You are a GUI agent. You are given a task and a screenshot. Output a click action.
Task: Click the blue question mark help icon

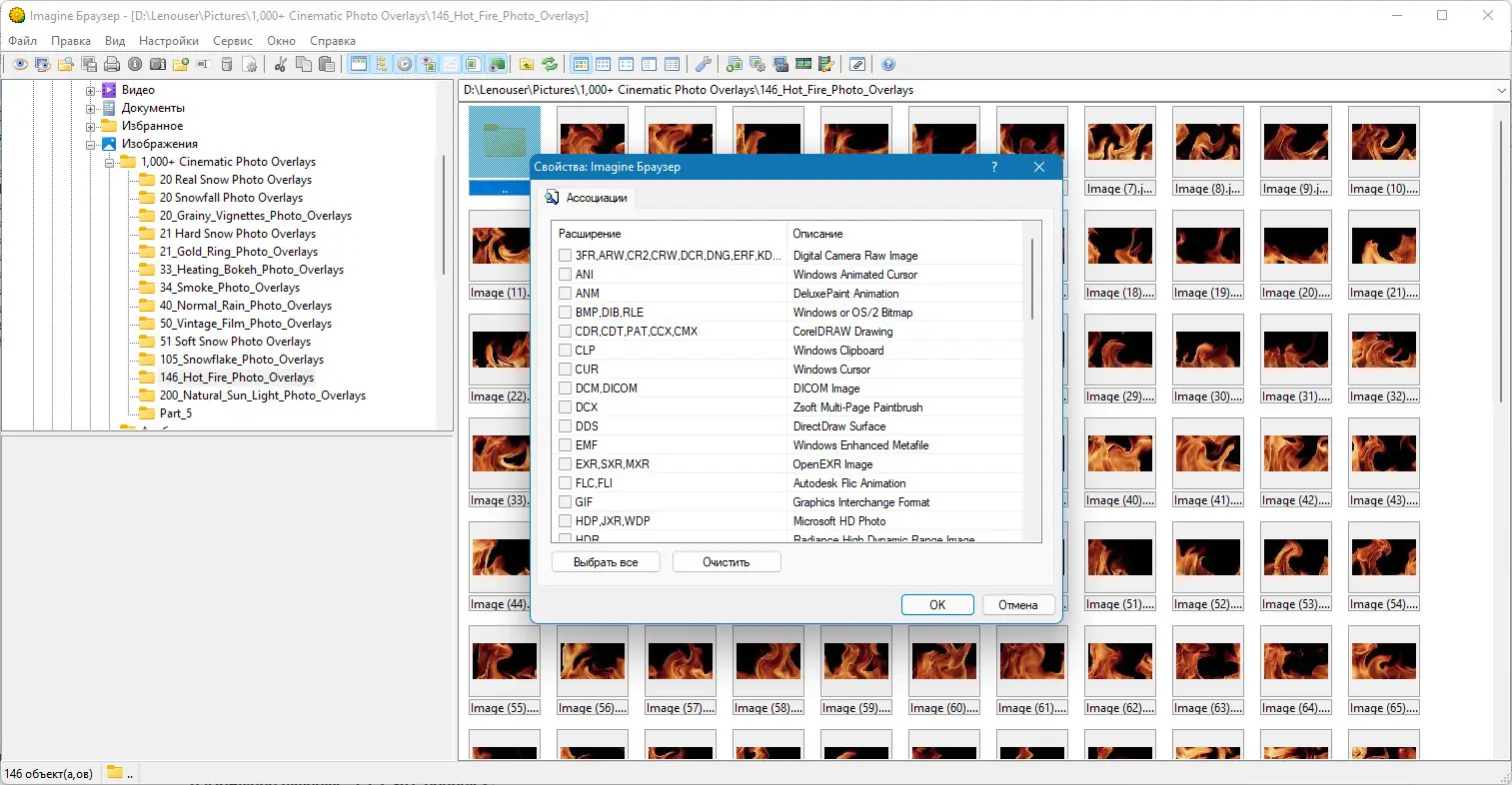pyautogui.click(x=888, y=65)
